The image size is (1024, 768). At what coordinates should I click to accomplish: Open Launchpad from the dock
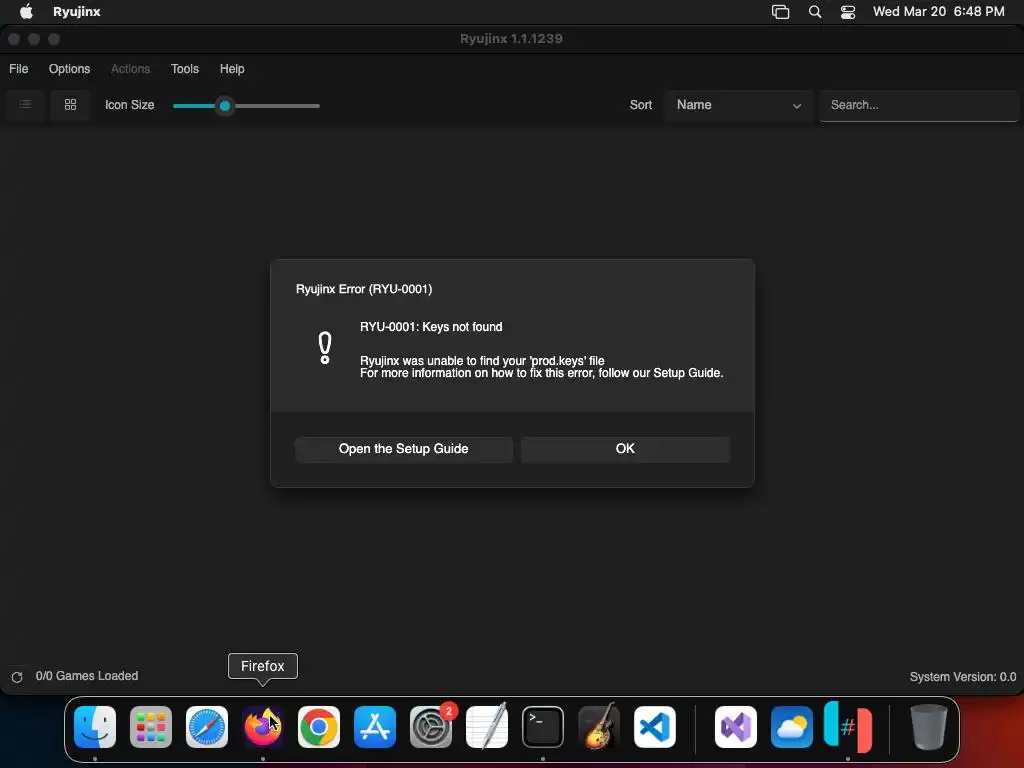point(151,726)
